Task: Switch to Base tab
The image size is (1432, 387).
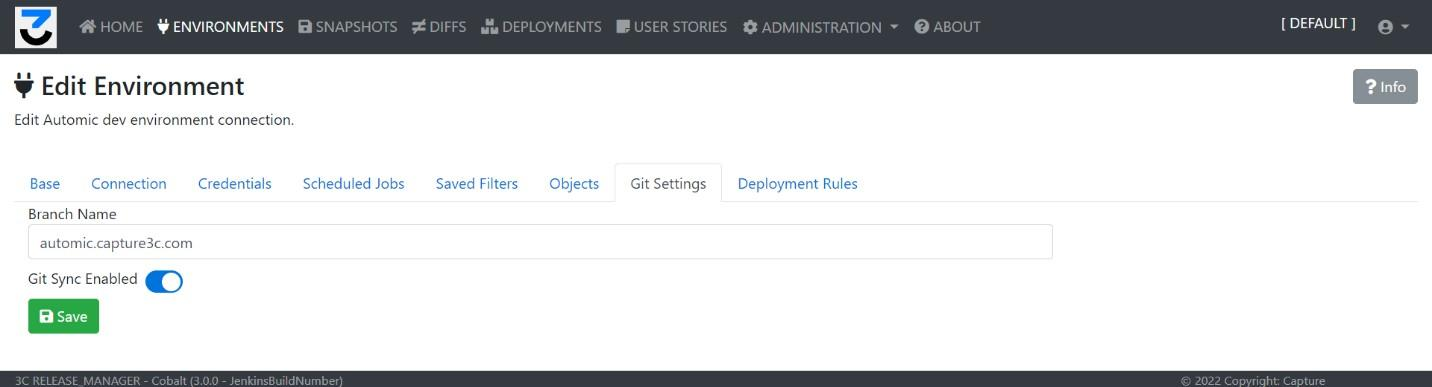Action: pyautogui.click(x=45, y=183)
